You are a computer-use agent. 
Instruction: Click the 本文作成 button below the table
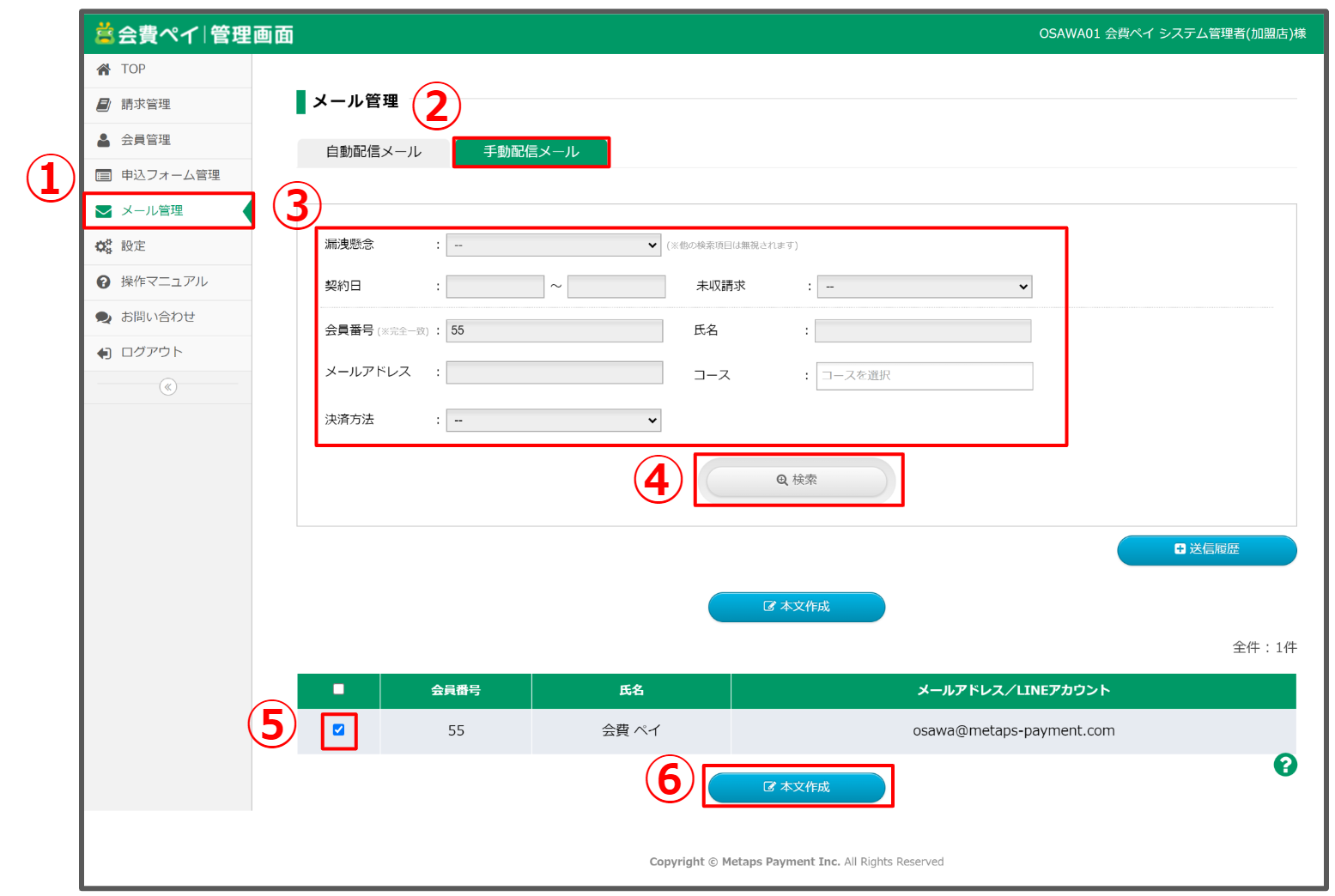pos(796,787)
